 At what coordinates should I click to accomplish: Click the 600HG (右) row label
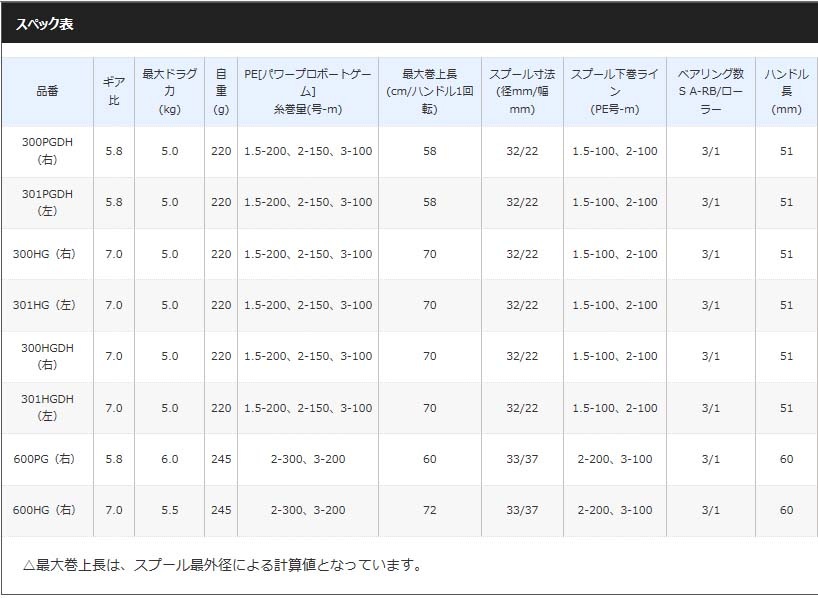click(x=47, y=510)
